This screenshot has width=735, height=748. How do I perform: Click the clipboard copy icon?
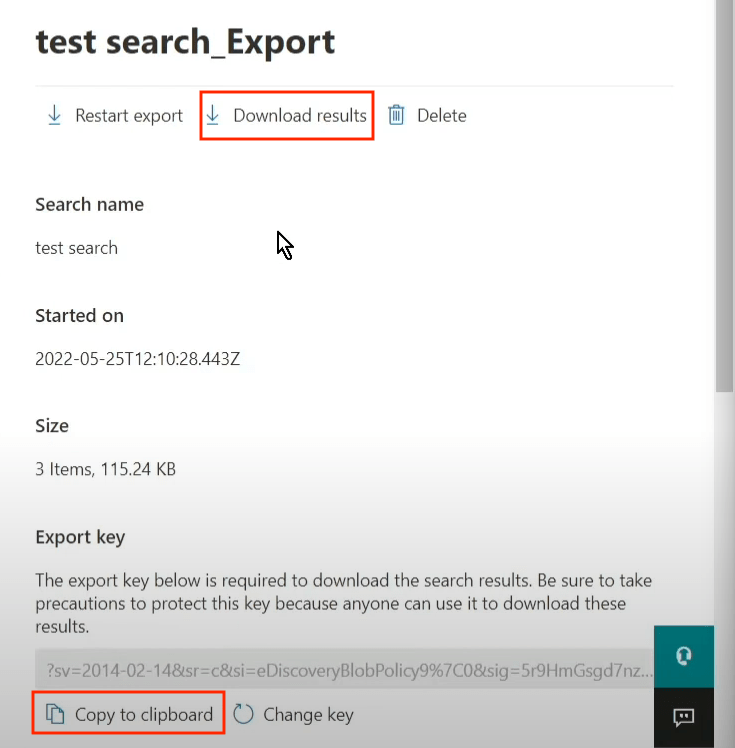(x=55, y=715)
